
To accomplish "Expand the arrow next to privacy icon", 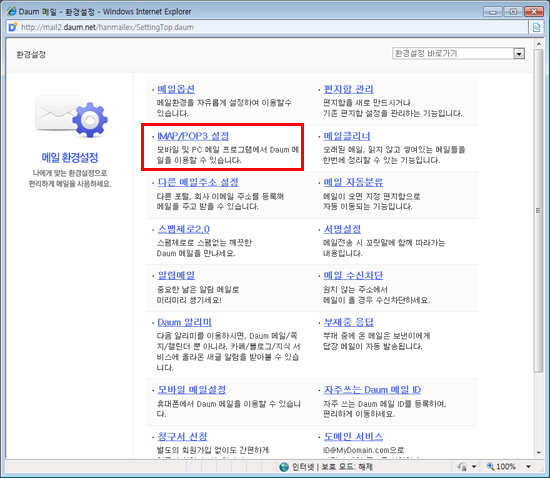I will [x=474, y=466].
